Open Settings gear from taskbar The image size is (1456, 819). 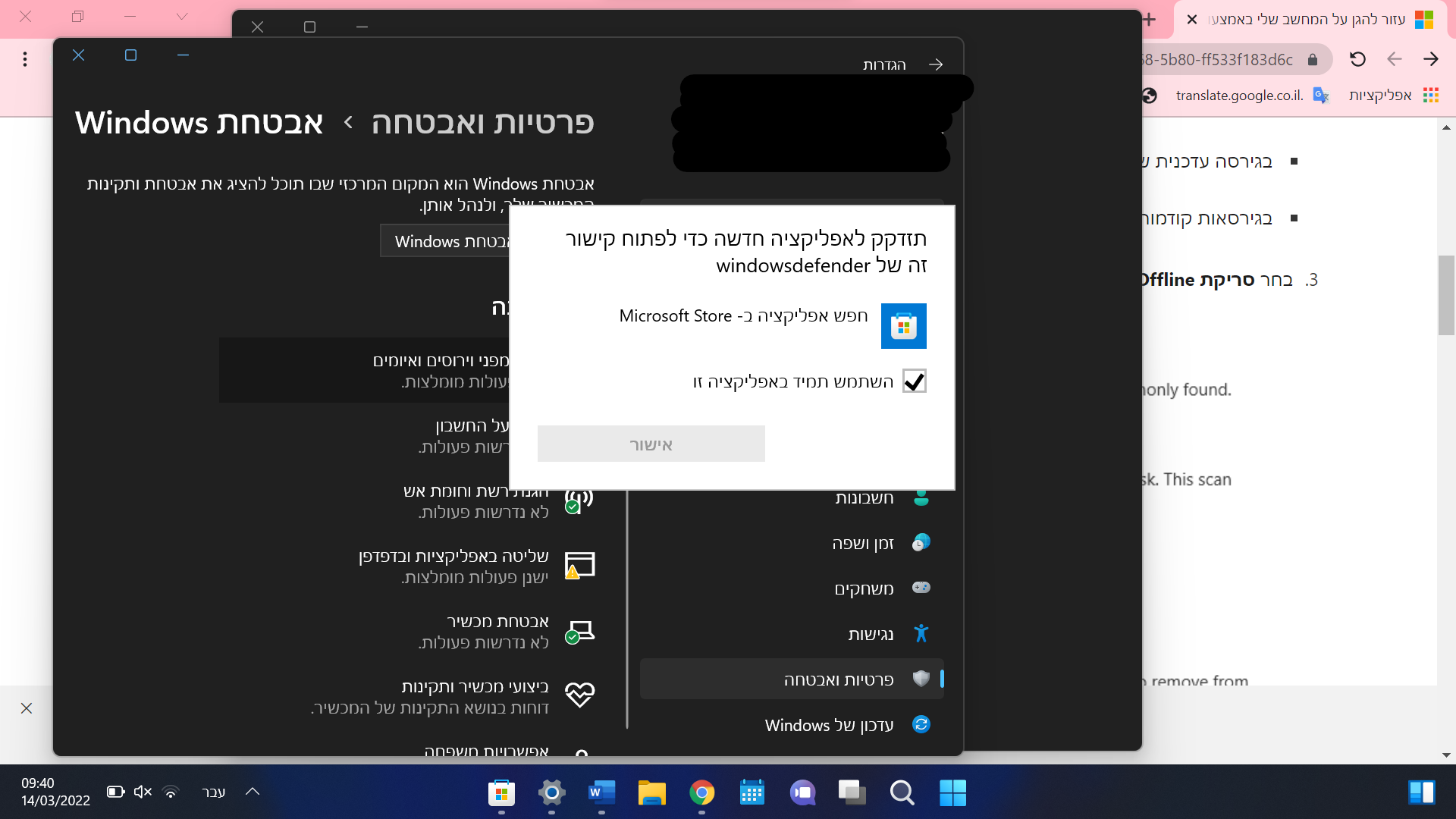coord(551,793)
